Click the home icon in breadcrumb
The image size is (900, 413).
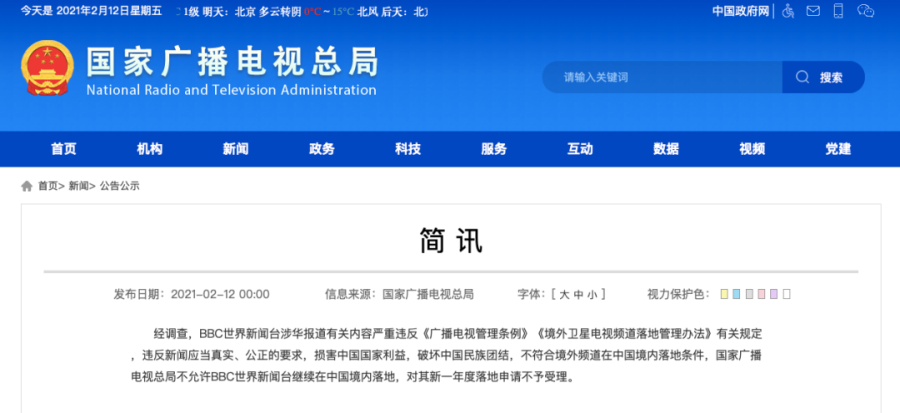click(x=27, y=186)
